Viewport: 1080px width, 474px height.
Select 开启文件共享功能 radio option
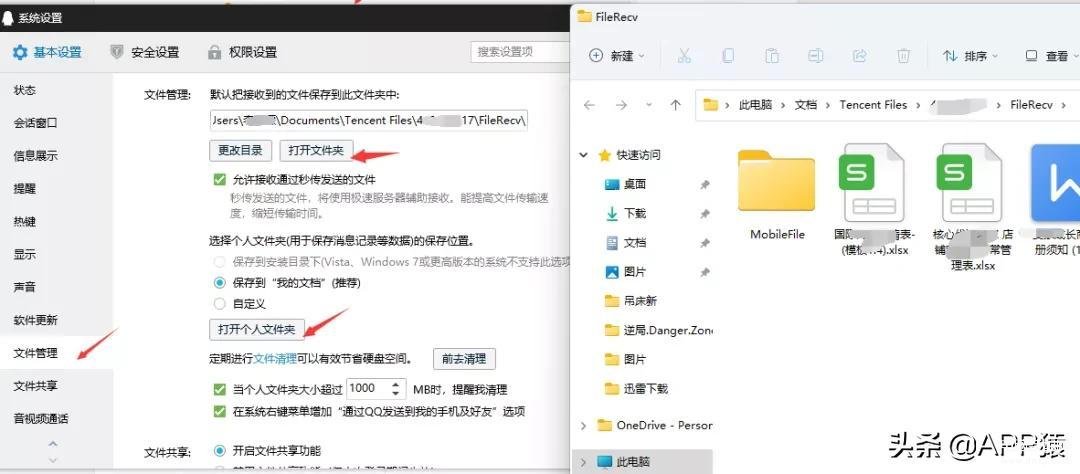(x=220, y=451)
